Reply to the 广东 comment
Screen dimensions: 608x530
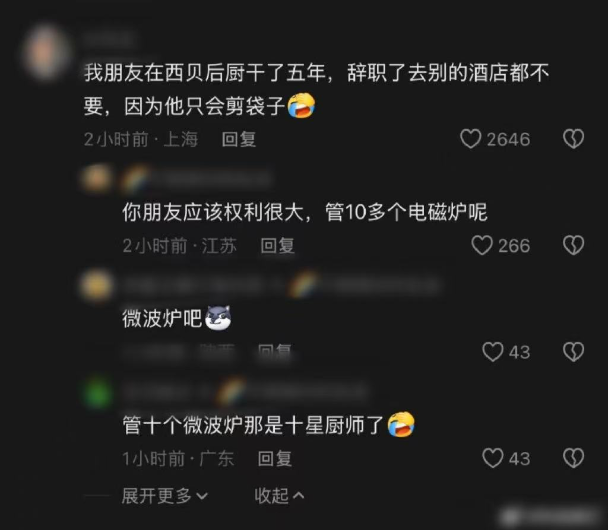point(275,459)
